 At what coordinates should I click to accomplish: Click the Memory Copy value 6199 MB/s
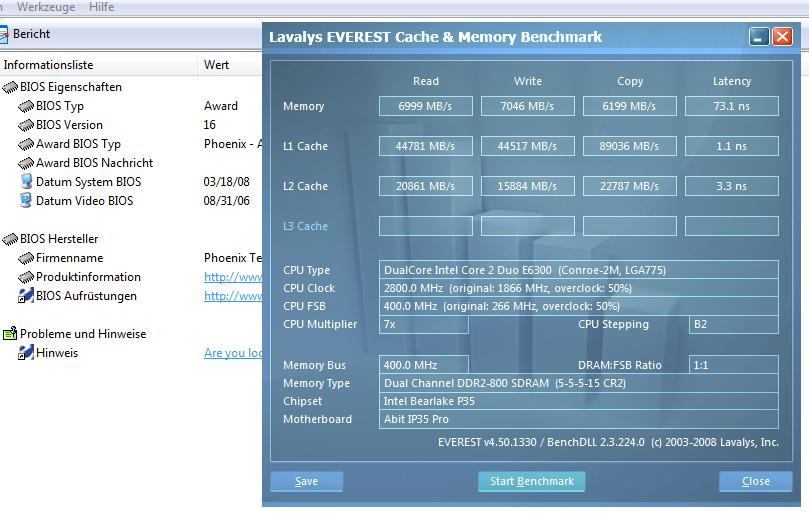point(629,106)
